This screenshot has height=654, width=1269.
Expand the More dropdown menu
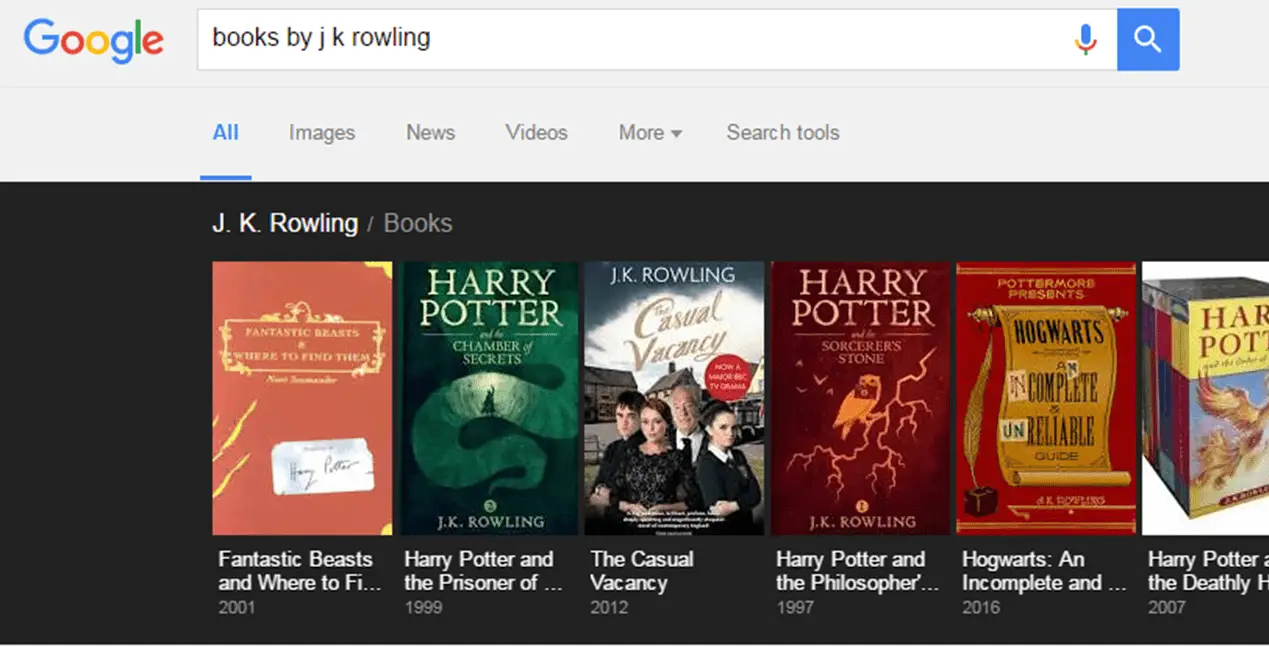pyautogui.click(x=650, y=133)
